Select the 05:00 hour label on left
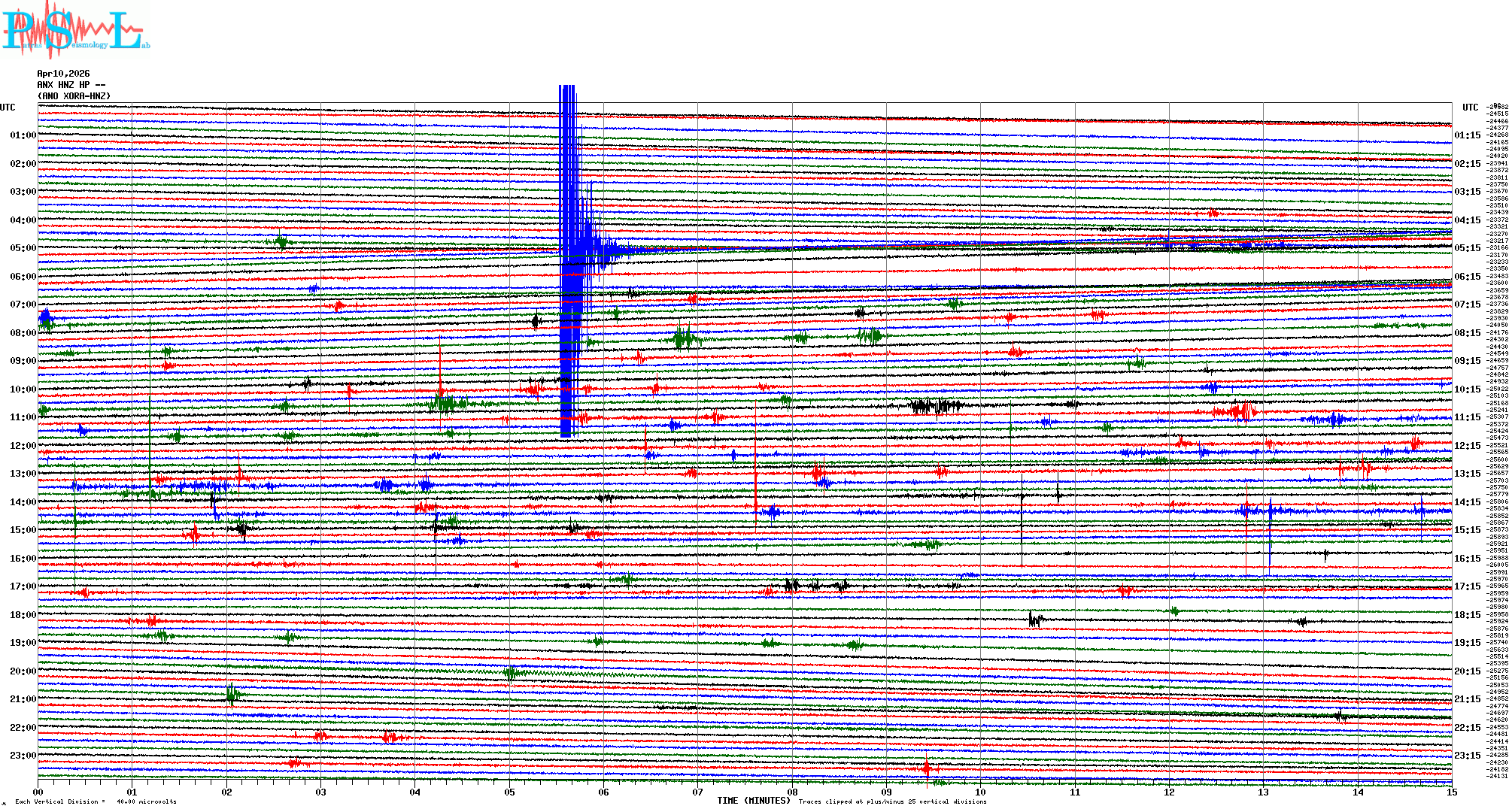Screen dimensions: 1512x812 (x=23, y=248)
